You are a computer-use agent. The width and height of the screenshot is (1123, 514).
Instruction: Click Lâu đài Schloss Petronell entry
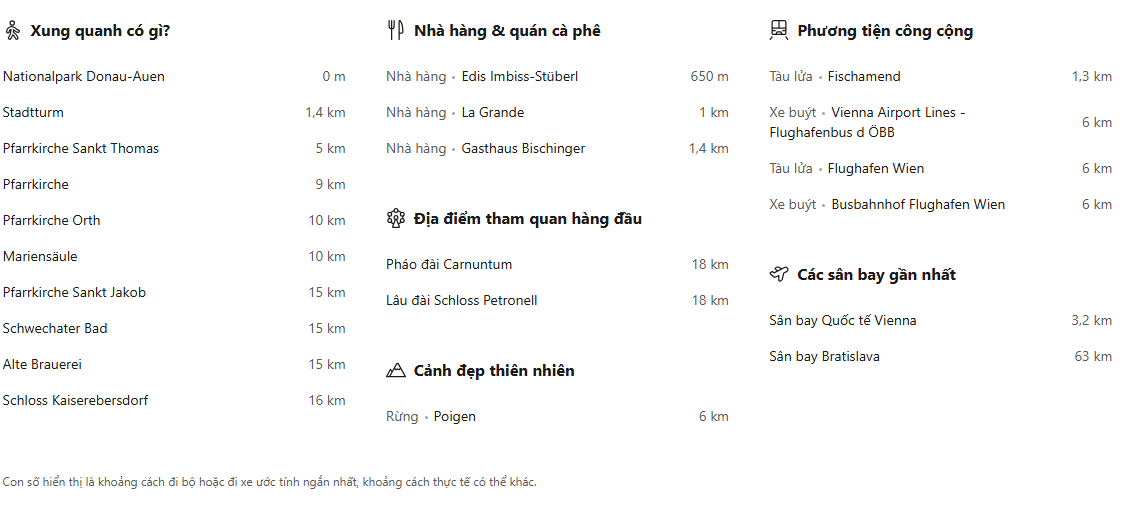[x=461, y=301]
